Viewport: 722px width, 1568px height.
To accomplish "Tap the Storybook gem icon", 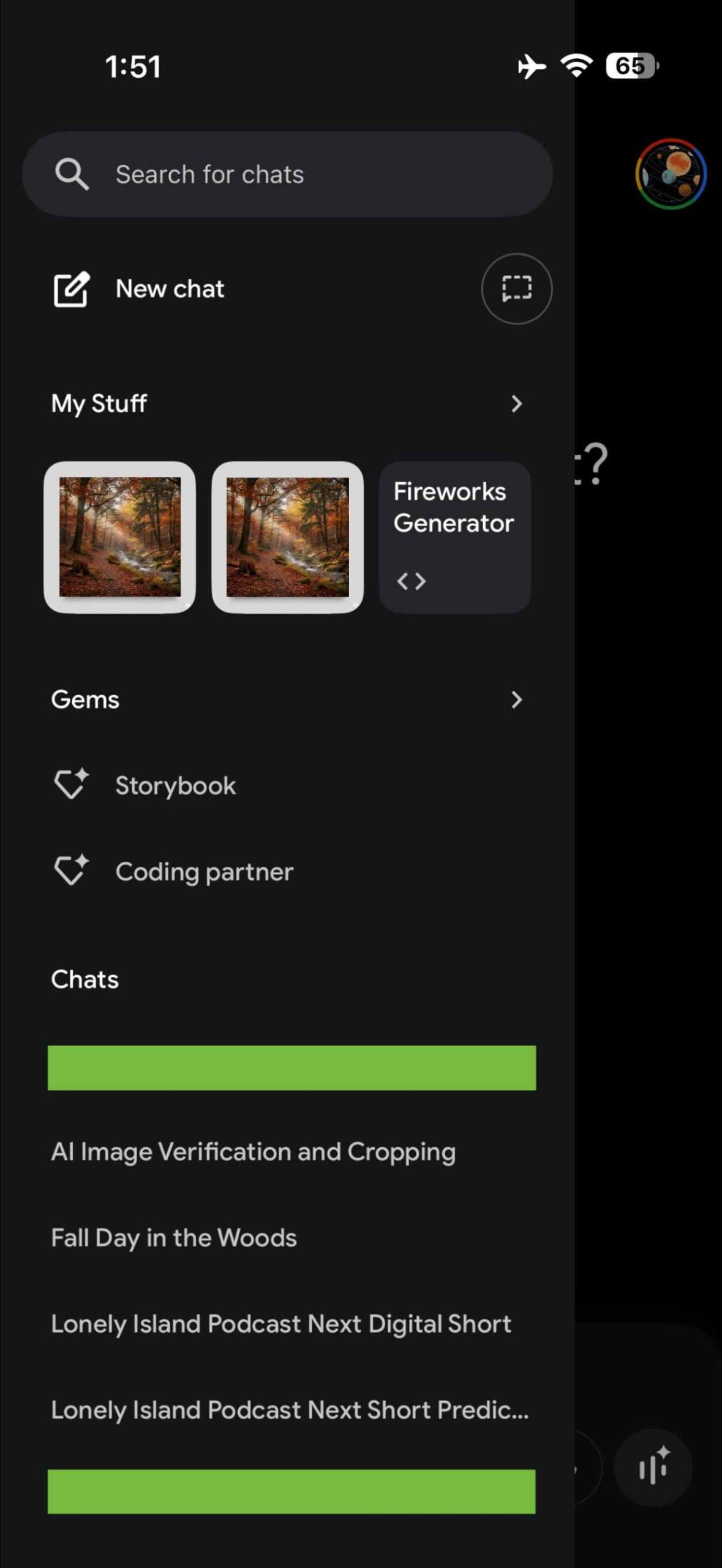I will [x=71, y=785].
